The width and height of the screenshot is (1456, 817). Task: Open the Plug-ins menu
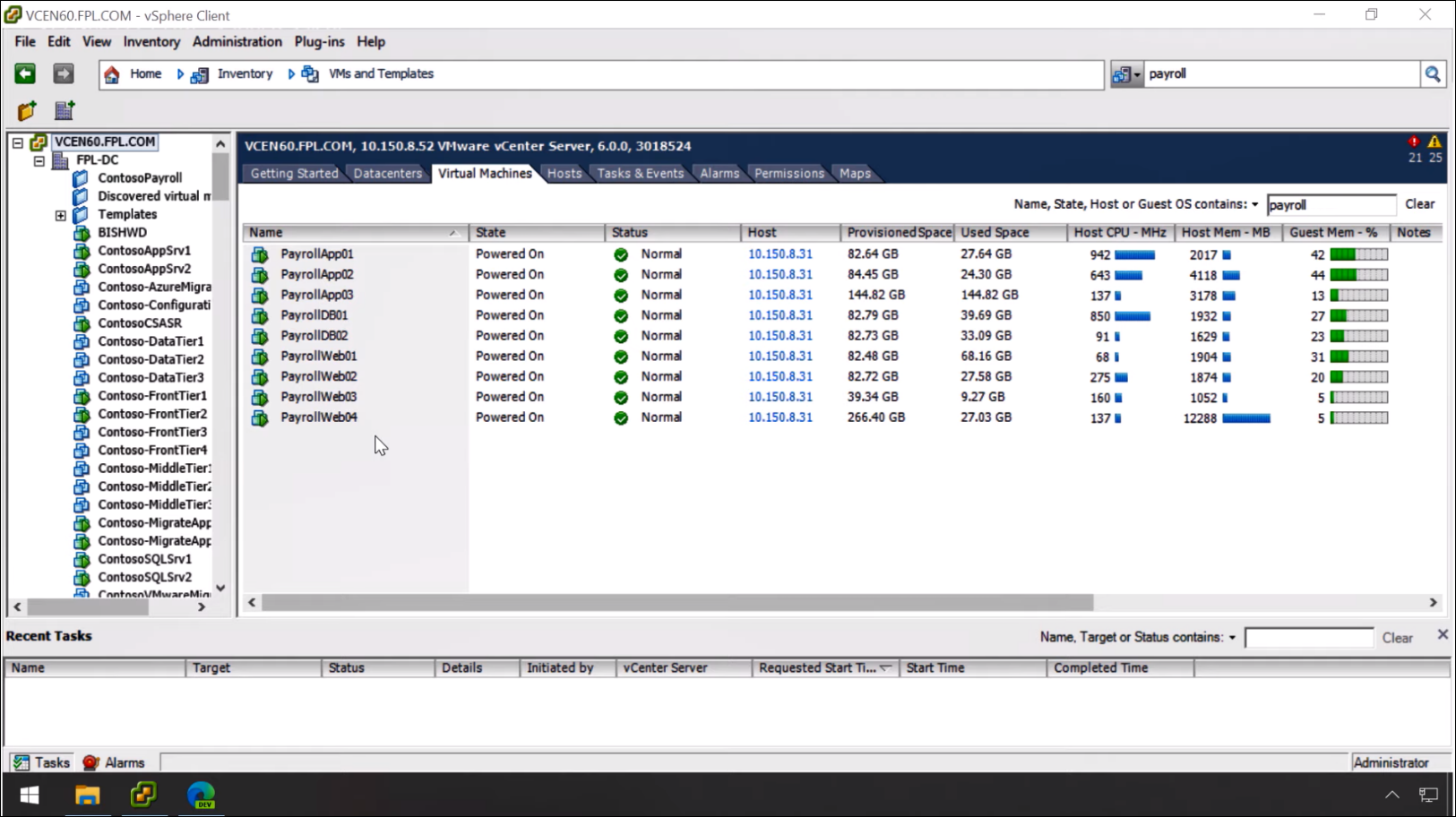(319, 41)
